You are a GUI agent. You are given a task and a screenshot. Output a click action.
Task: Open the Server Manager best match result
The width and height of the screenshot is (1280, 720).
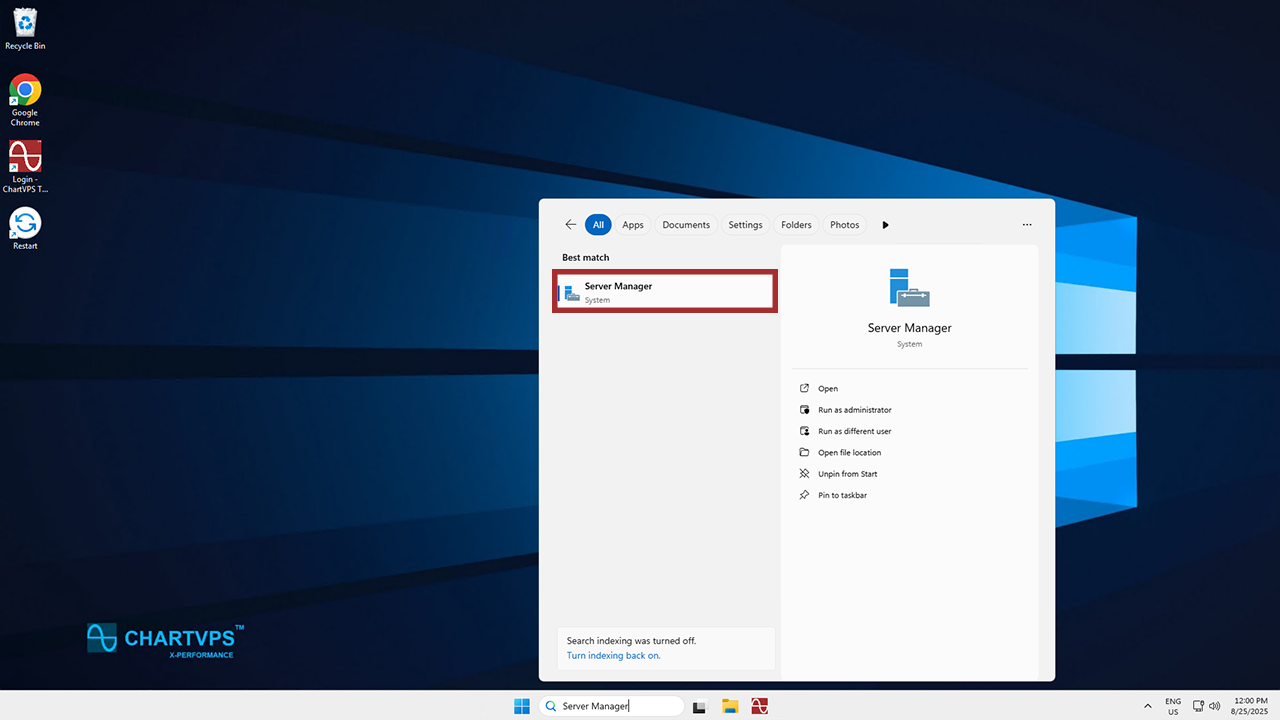[x=665, y=292]
